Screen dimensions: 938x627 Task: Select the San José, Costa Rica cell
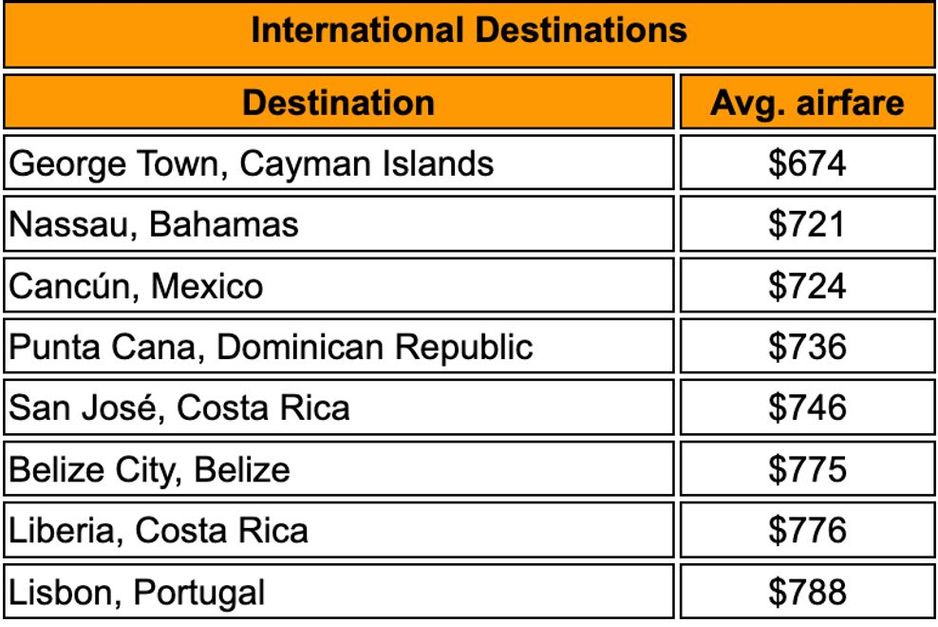180,408
